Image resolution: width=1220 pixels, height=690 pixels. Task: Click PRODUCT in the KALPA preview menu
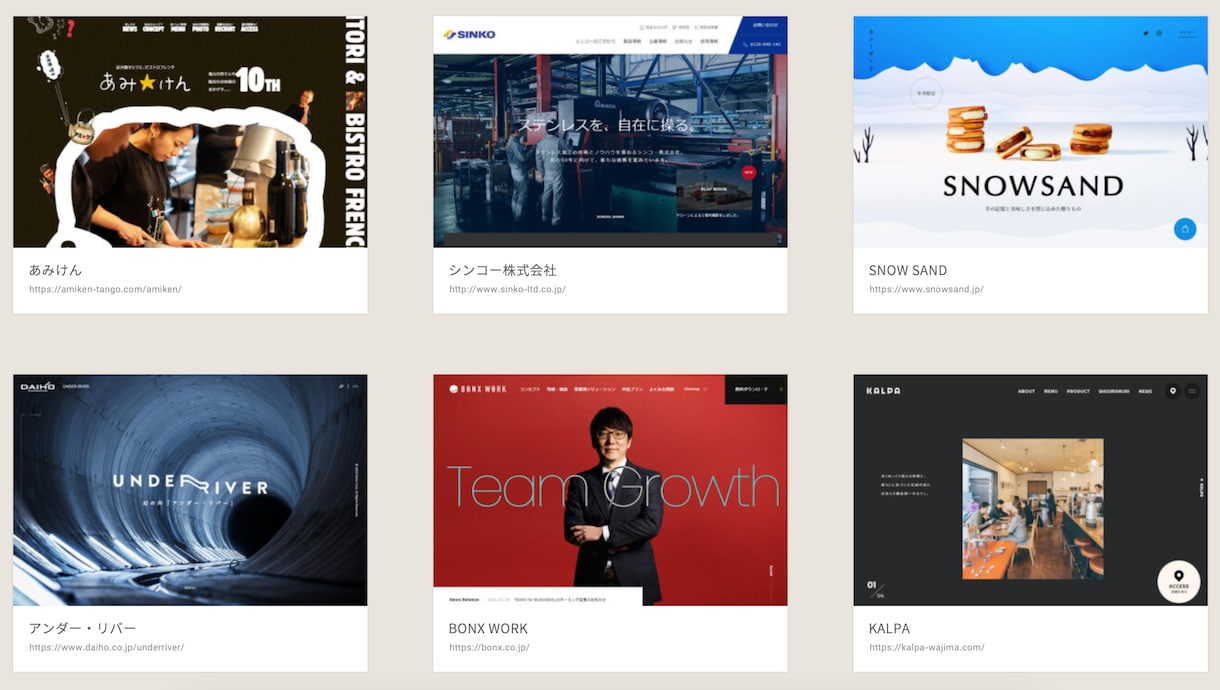(1078, 391)
